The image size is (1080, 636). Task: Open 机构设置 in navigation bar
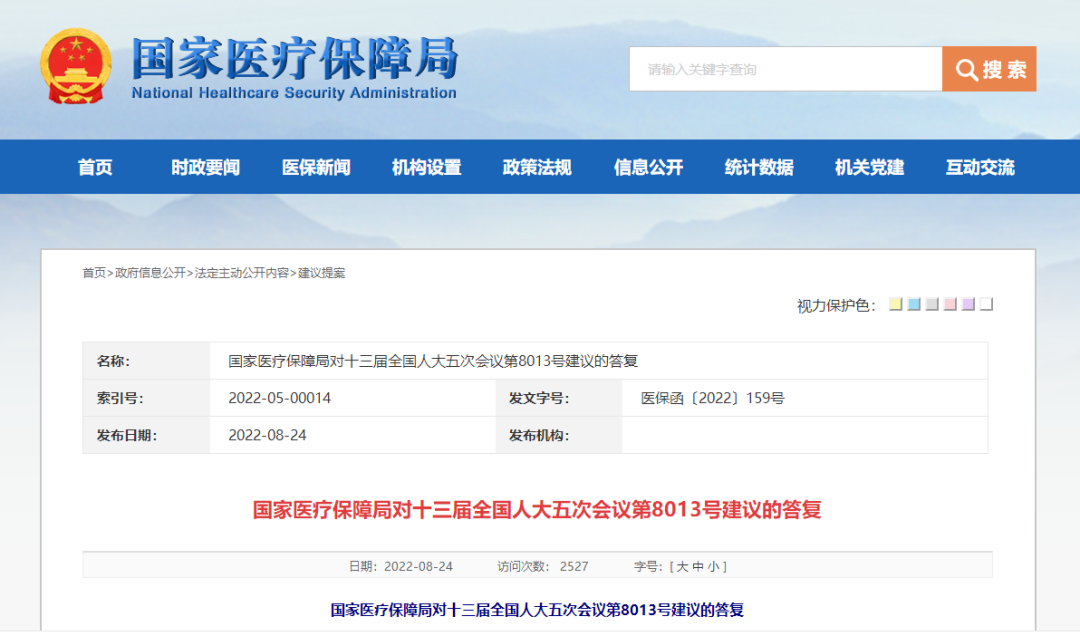427,167
